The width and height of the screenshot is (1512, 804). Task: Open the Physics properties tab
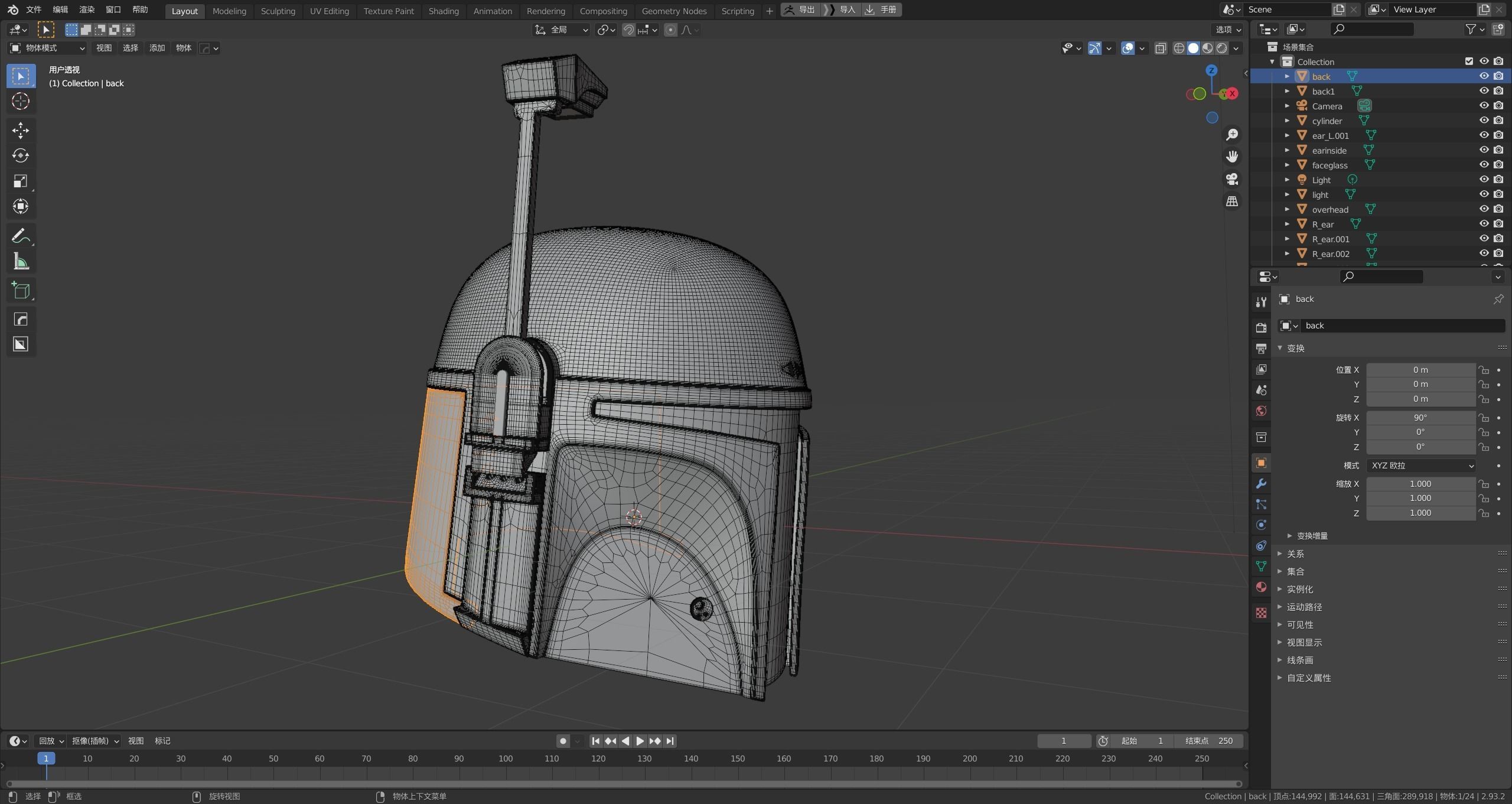click(1261, 525)
